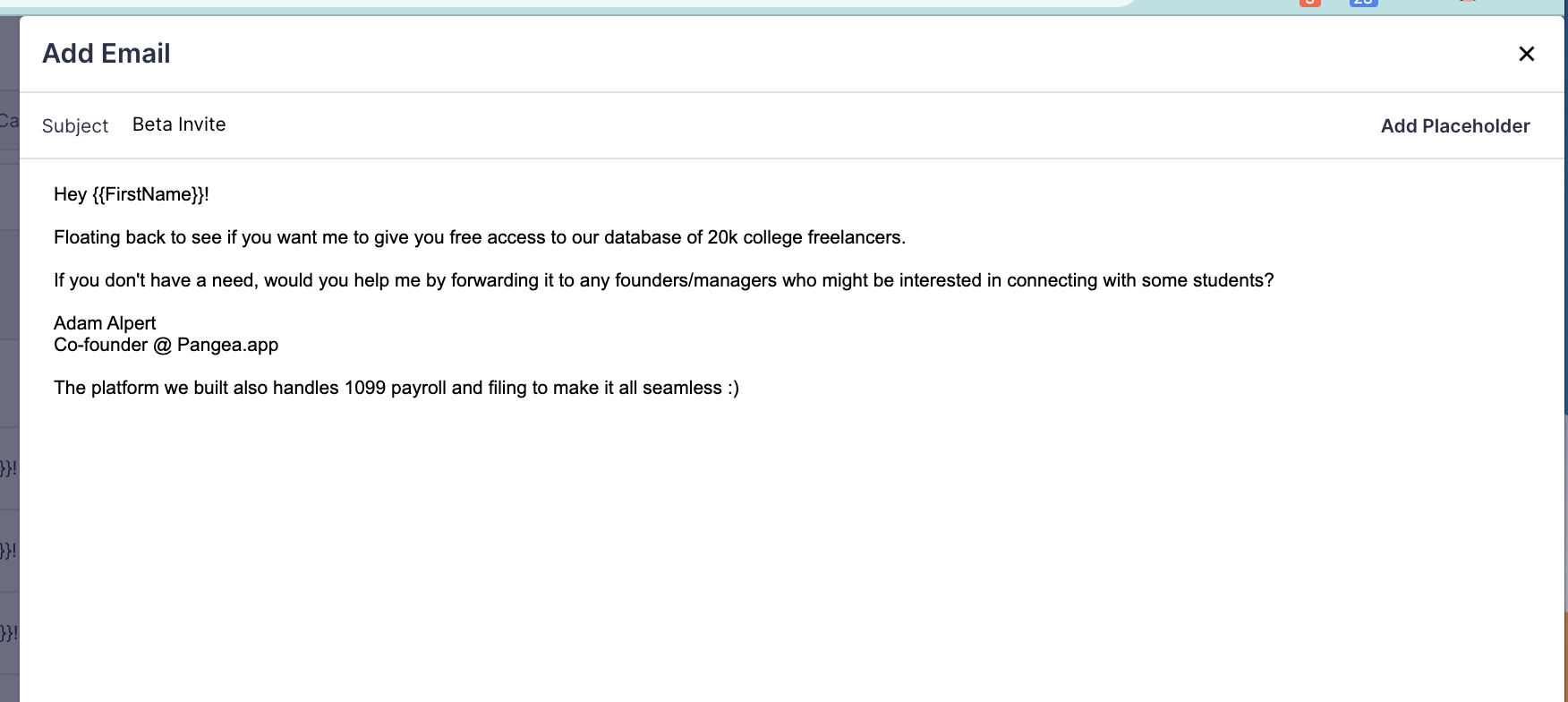Select the freelancers database sentence
Viewport: 1568px width, 702px height.
point(481,237)
